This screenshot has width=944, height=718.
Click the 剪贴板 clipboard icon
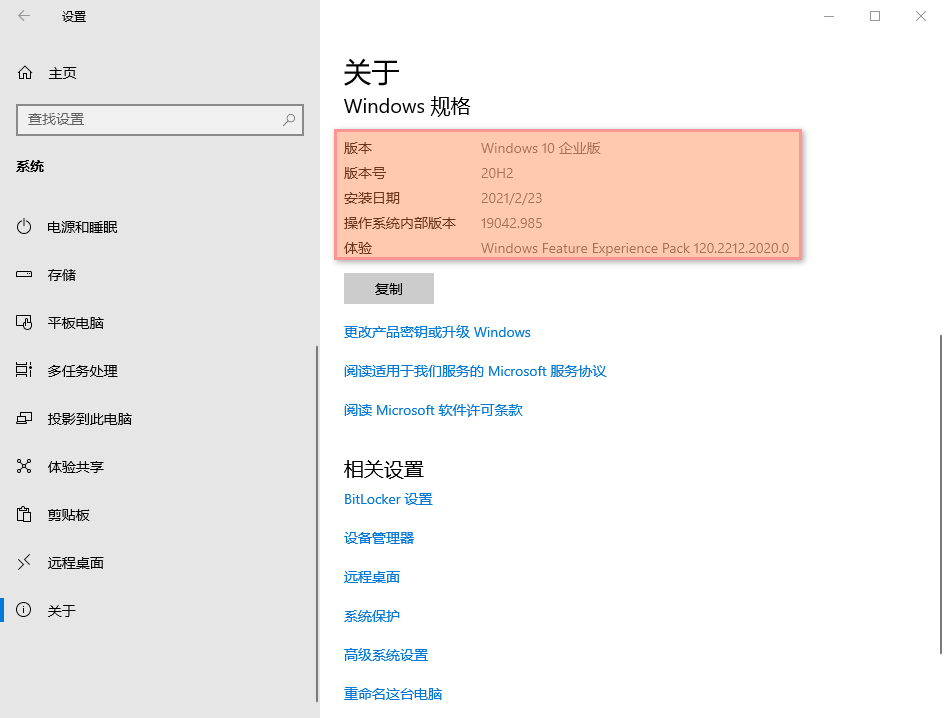[25, 515]
